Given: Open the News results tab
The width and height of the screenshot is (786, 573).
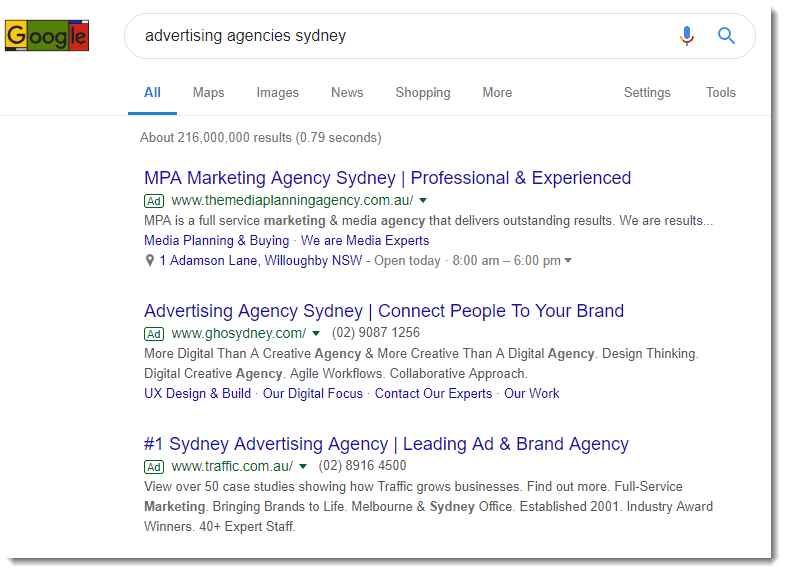Looking at the screenshot, I should tap(347, 93).
